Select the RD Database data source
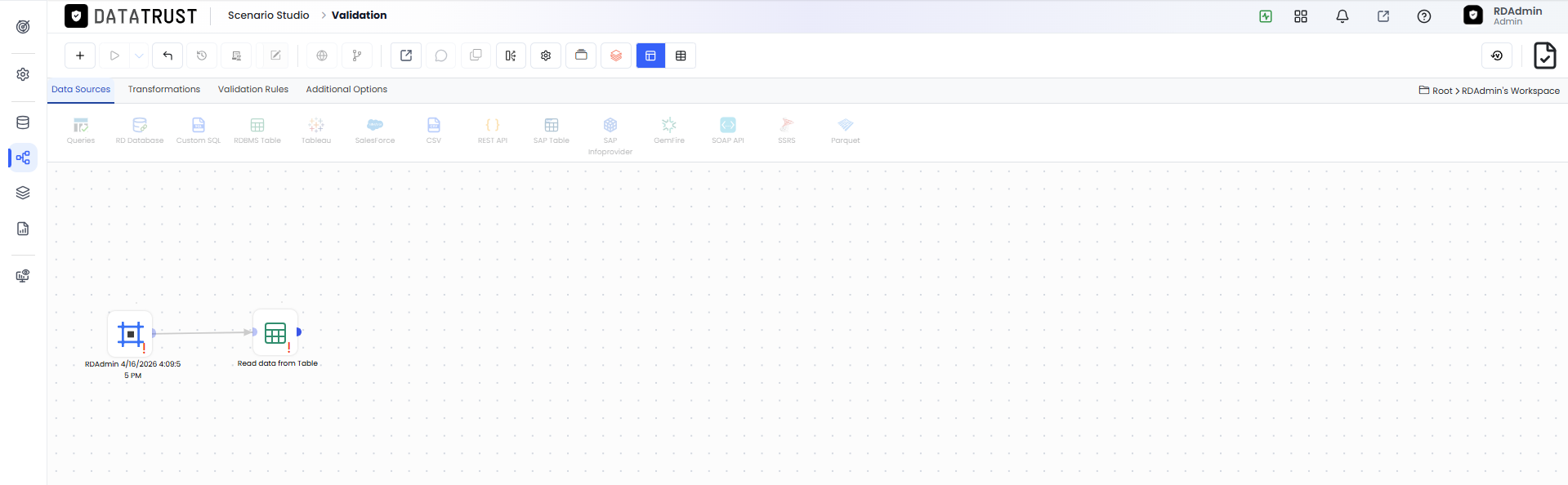 140,131
